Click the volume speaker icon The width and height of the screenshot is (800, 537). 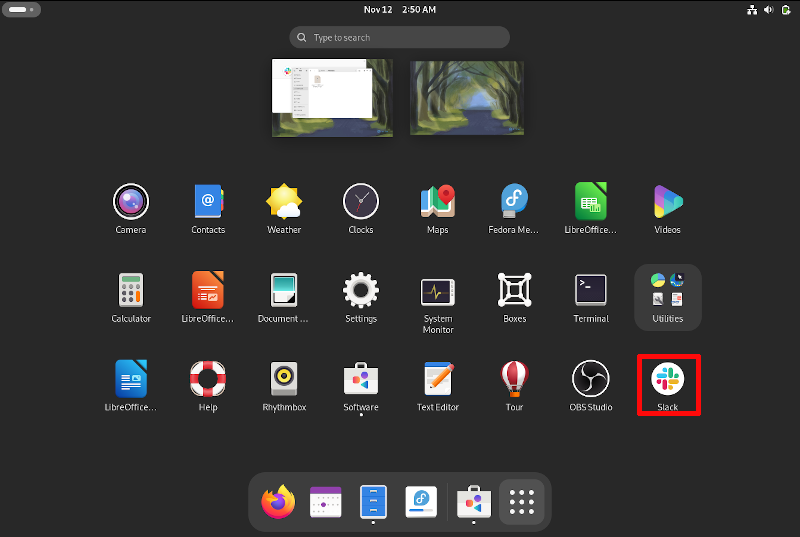(x=769, y=10)
